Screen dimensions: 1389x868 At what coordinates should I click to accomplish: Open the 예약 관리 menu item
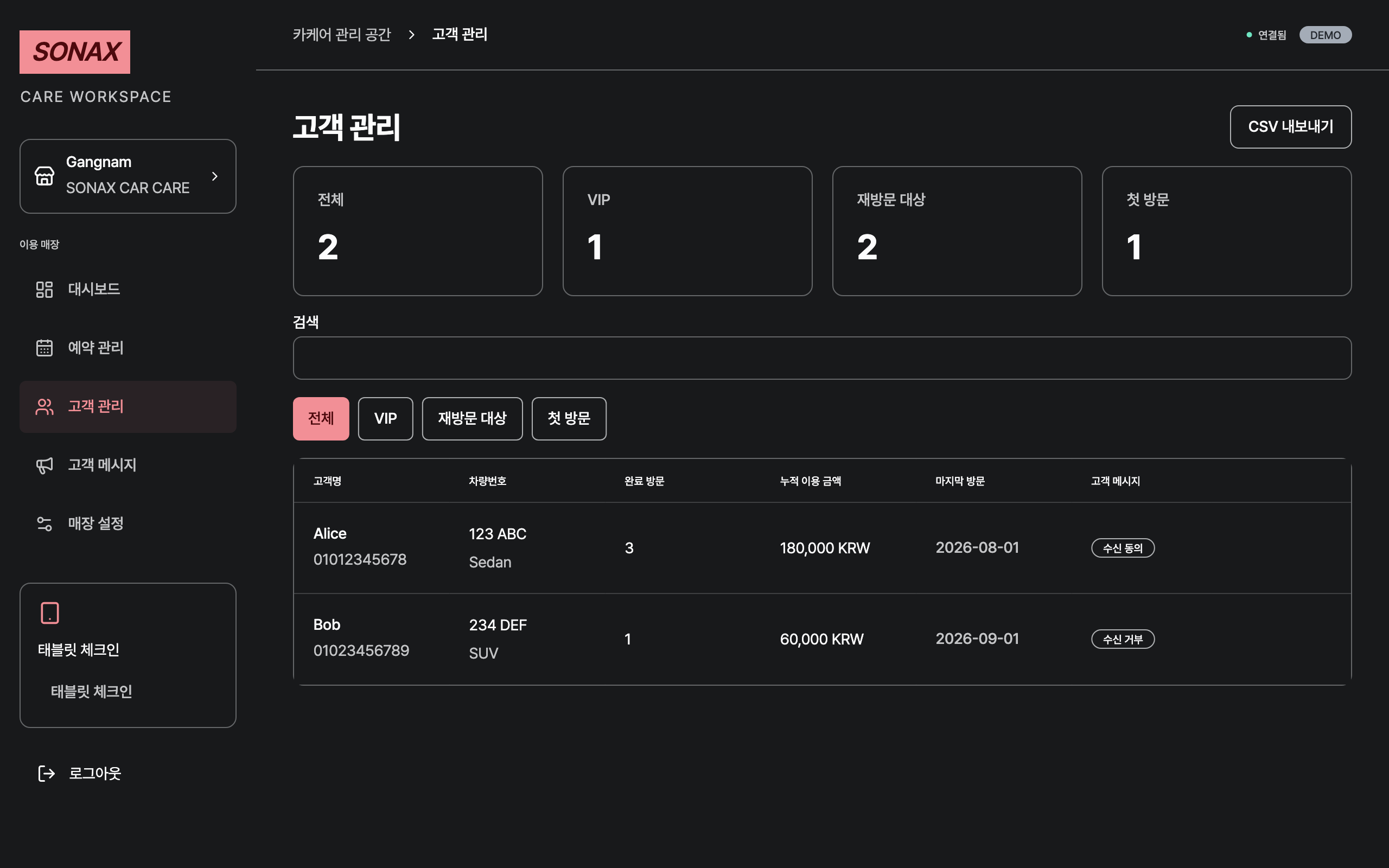128,348
